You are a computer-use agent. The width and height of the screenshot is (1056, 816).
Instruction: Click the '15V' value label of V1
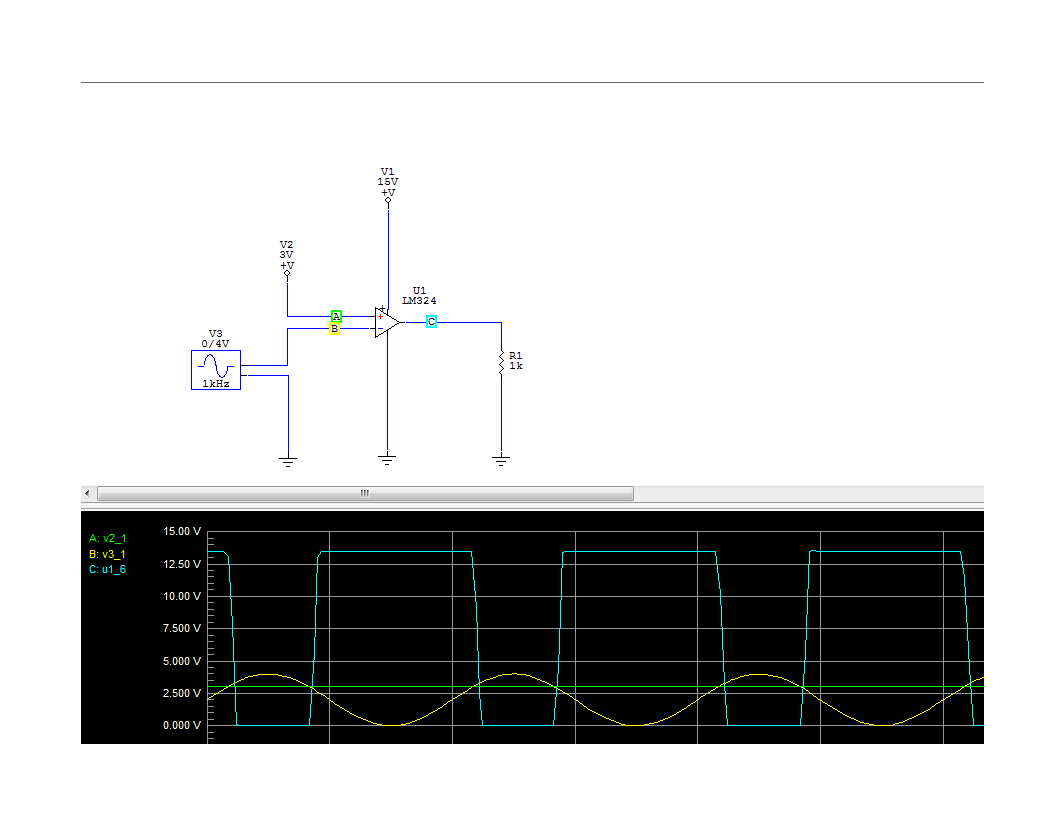(x=387, y=182)
